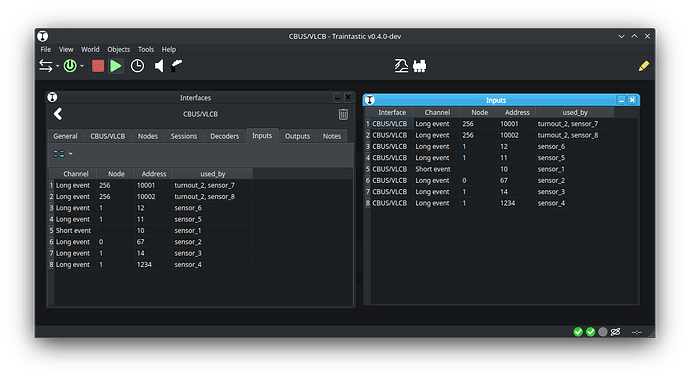Delete the interface using the trash icon
This screenshot has height=378, width=690.
[x=343, y=114]
